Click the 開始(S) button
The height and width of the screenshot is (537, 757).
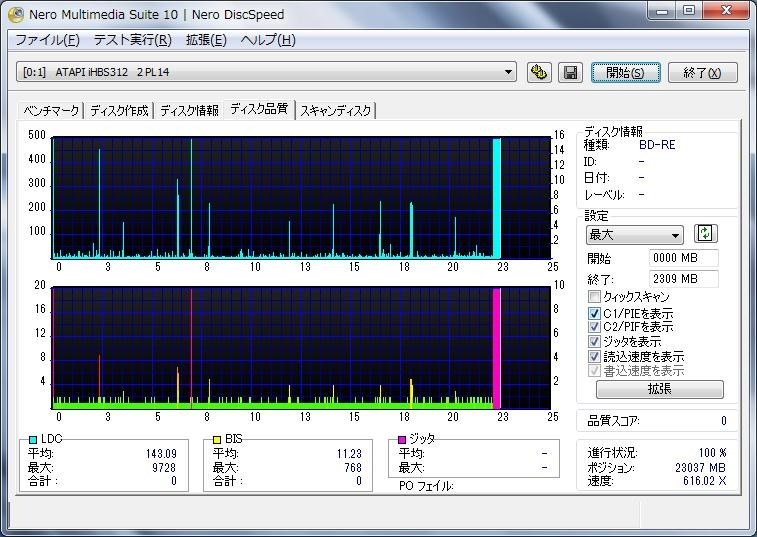pos(625,73)
